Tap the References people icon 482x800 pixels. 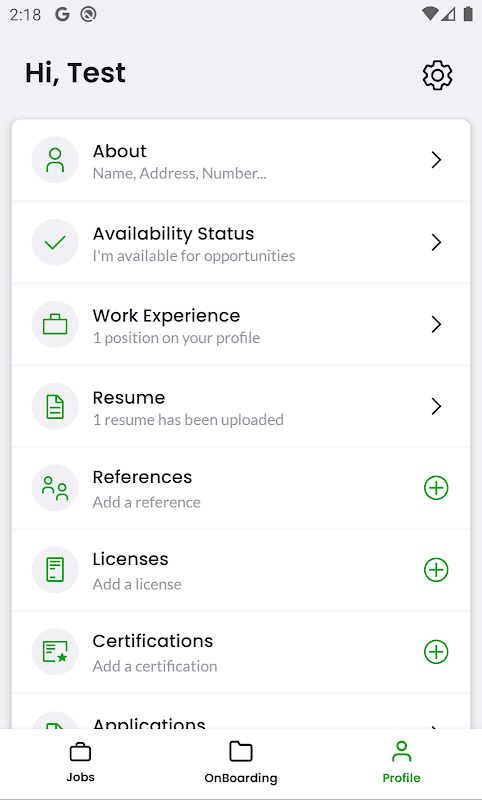tap(55, 488)
